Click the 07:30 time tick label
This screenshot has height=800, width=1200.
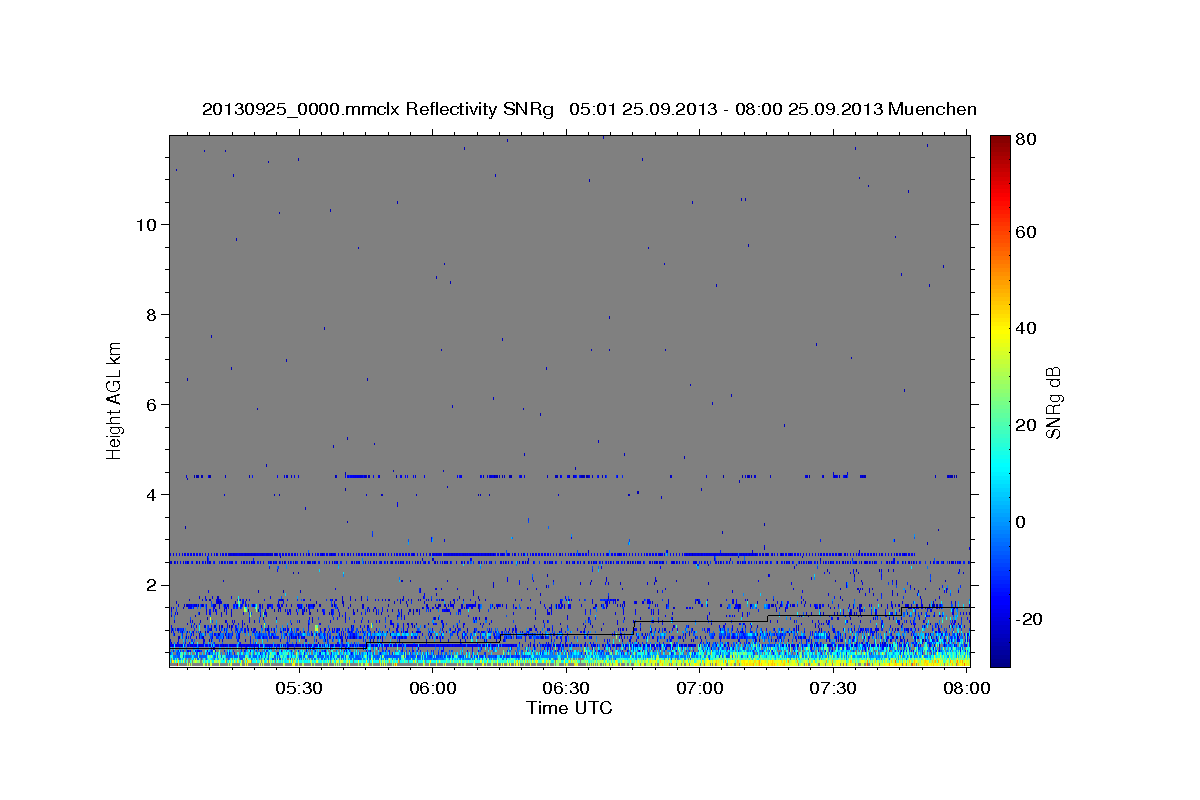[832, 689]
